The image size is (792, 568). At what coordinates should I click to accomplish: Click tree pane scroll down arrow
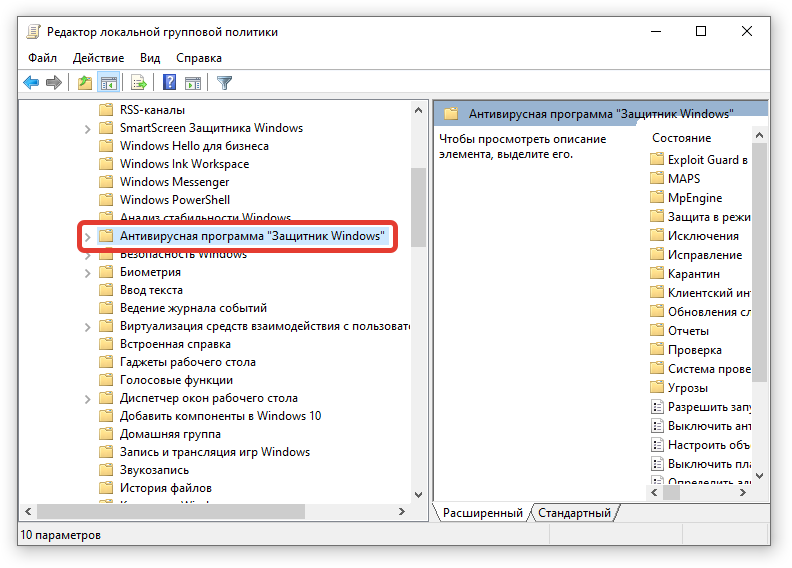pyautogui.click(x=418, y=494)
